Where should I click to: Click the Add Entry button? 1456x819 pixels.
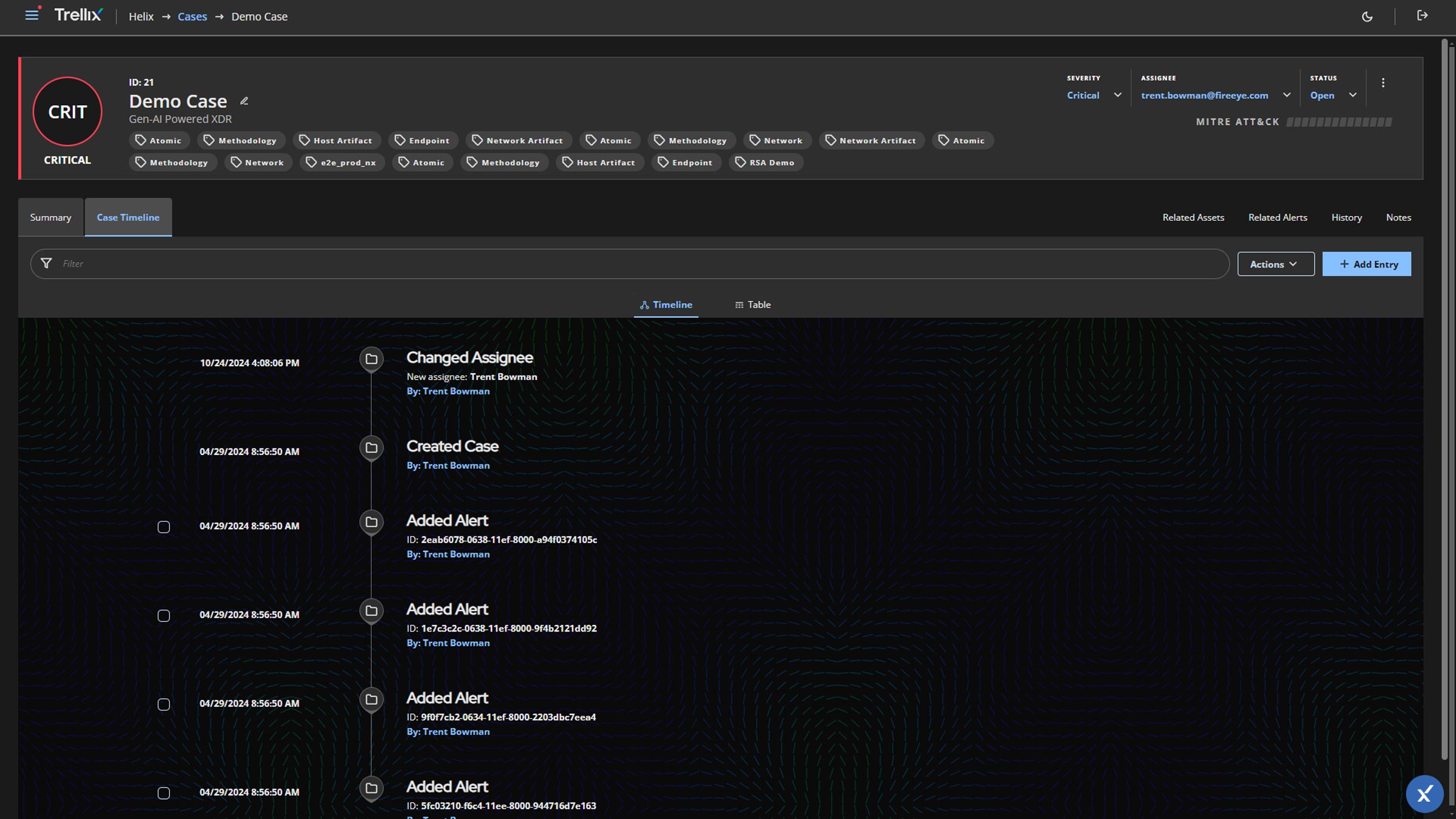point(1367,264)
